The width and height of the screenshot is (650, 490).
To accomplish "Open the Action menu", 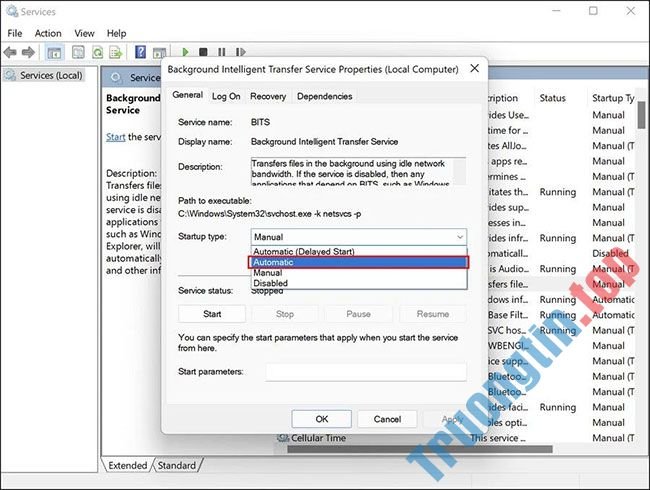I will tap(48, 33).
